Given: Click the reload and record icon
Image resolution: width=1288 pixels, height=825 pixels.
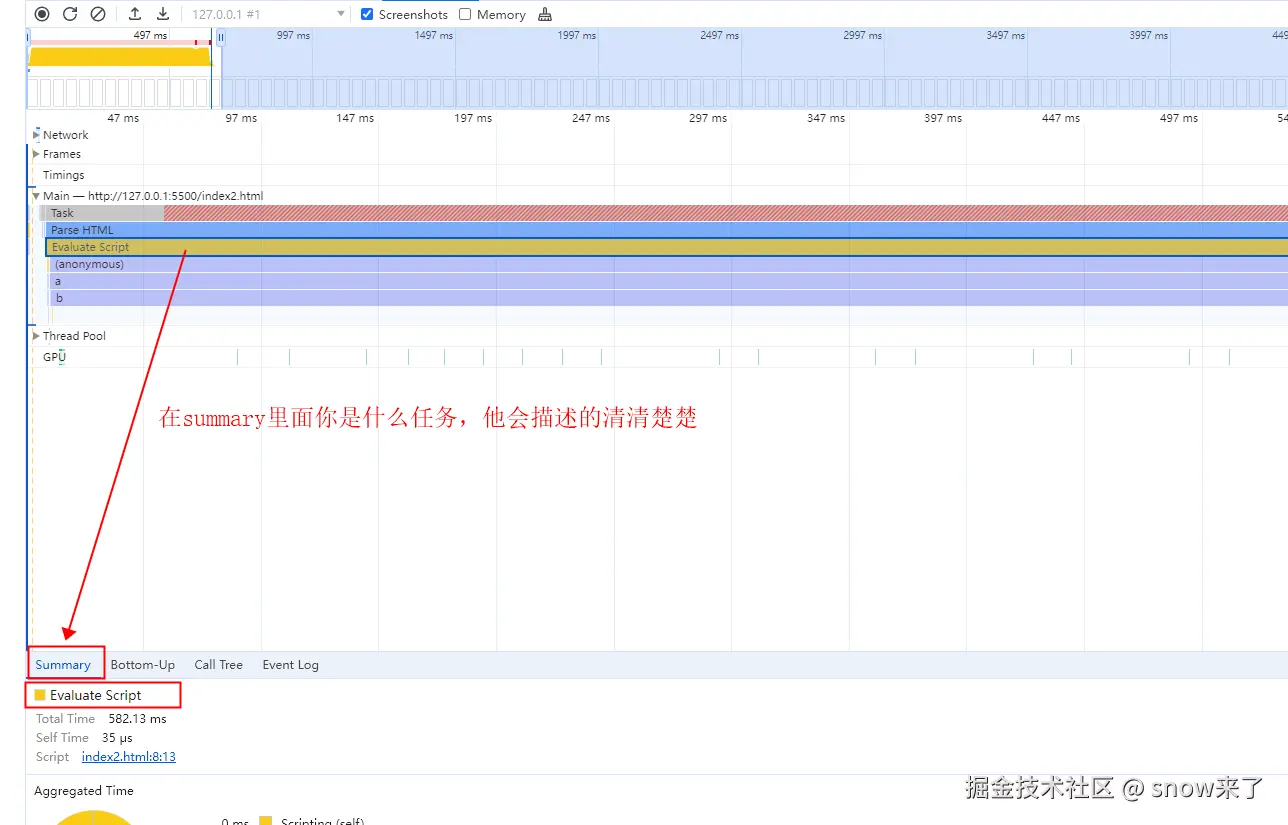Looking at the screenshot, I should pos(70,14).
